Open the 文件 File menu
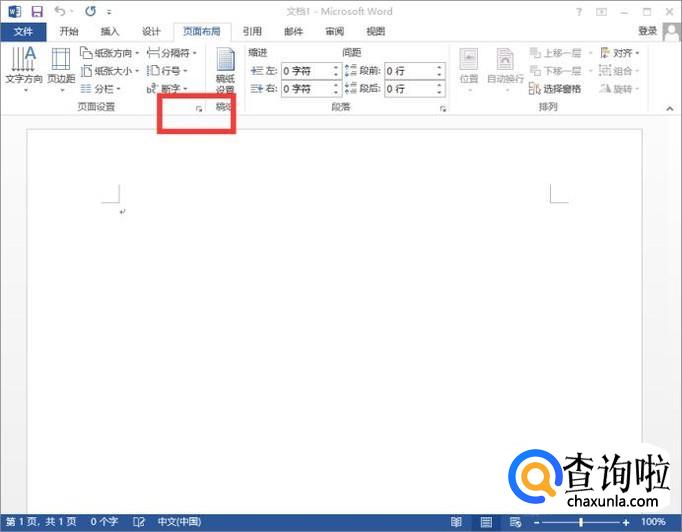This screenshot has height=532, width=682. pos(22,31)
